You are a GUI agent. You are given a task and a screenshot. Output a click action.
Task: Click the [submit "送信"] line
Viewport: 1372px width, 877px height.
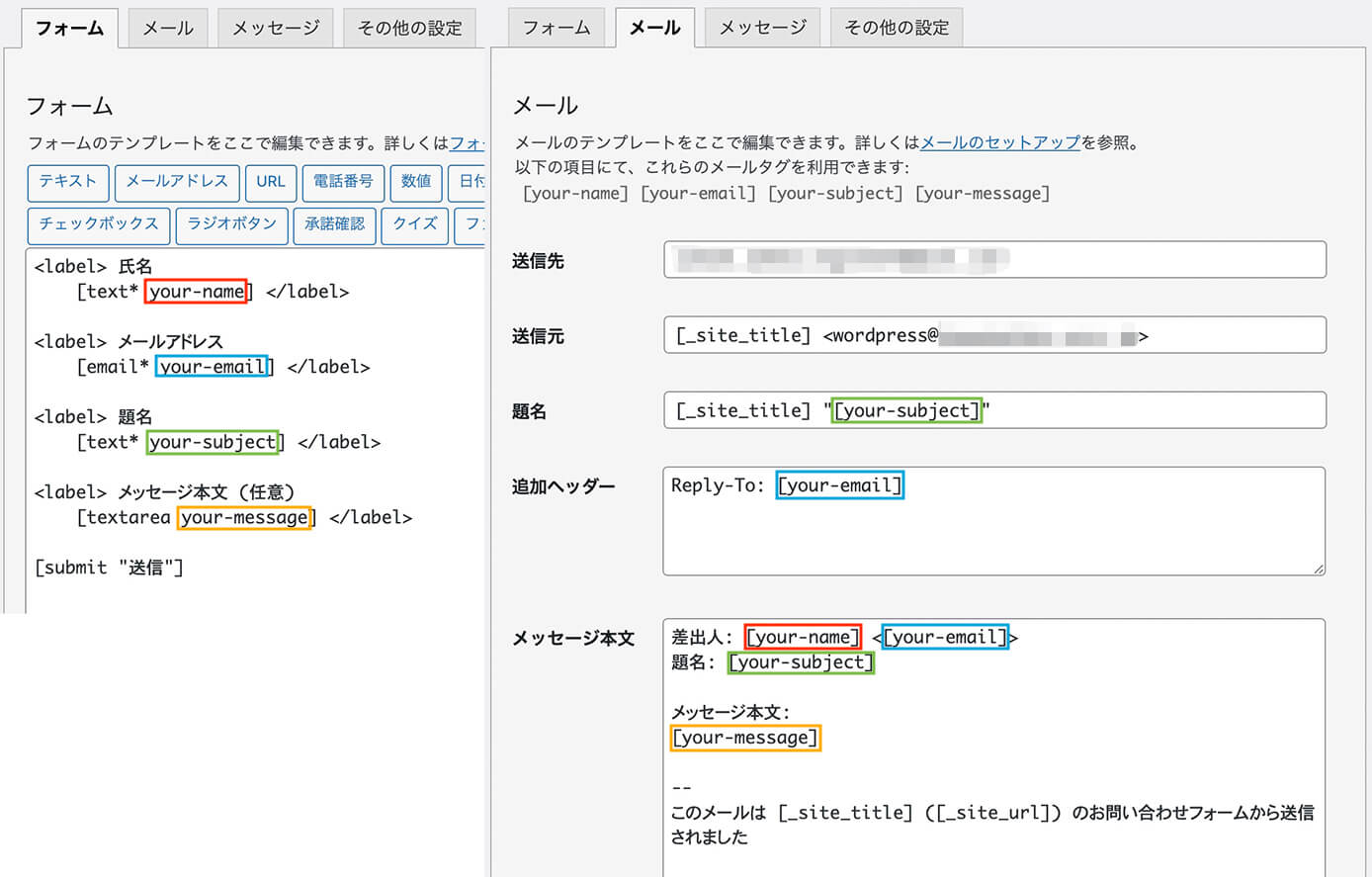pos(109,568)
